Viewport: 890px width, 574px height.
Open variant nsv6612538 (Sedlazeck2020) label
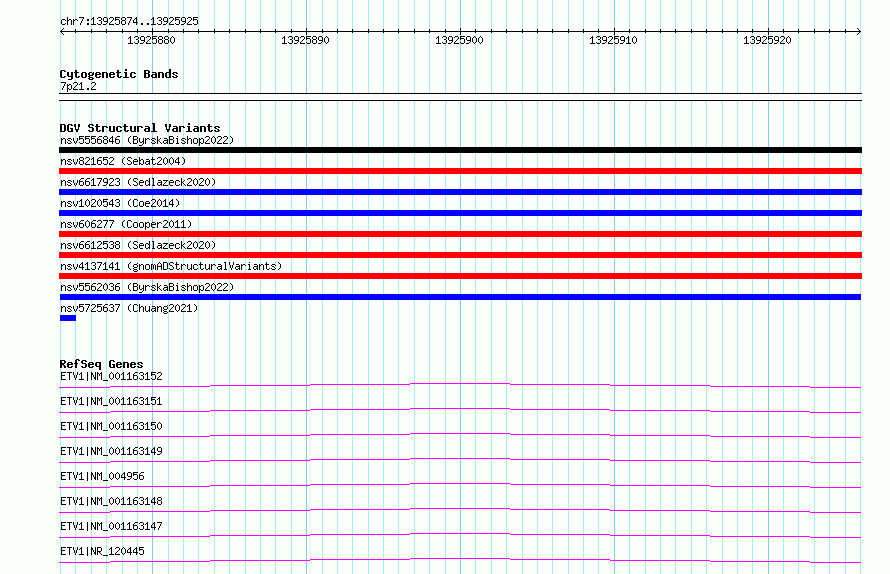click(x=138, y=245)
